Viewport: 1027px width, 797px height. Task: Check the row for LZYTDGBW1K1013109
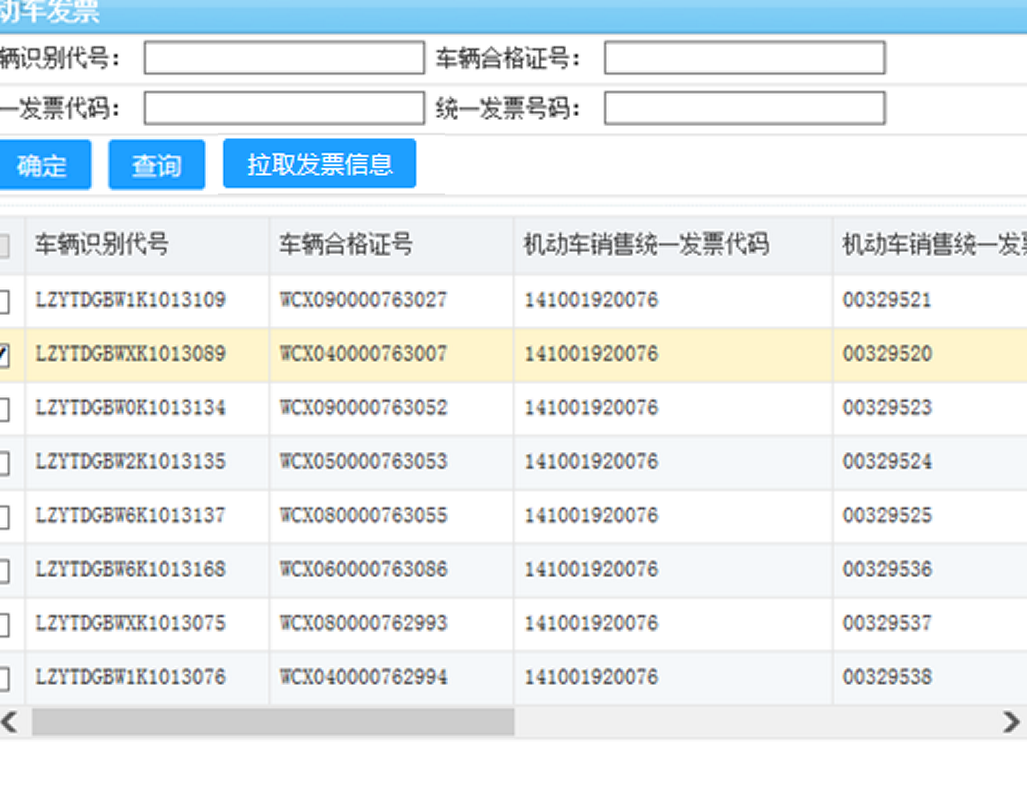pos(4,301)
